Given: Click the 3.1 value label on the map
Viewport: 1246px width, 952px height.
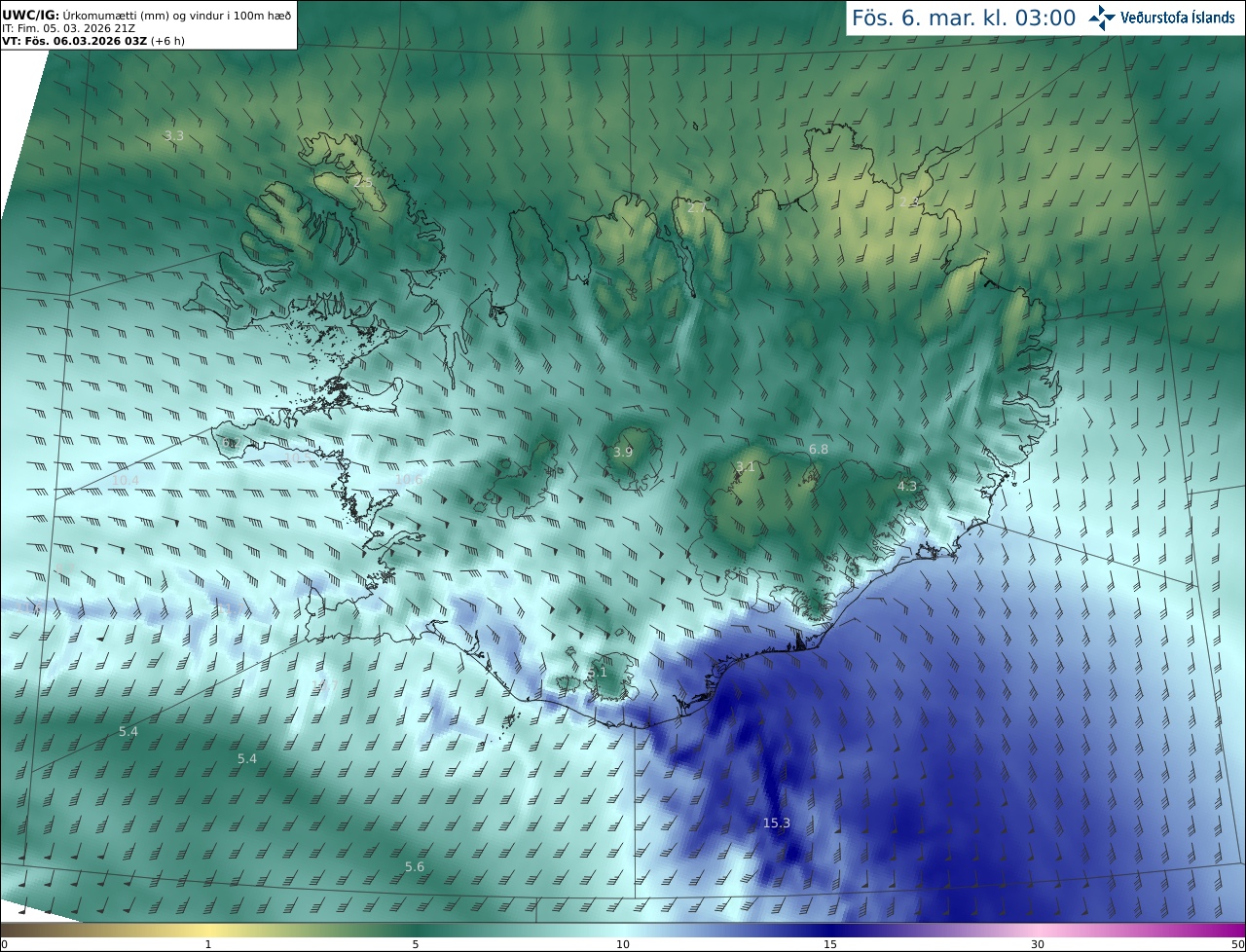Looking at the screenshot, I should [x=745, y=468].
